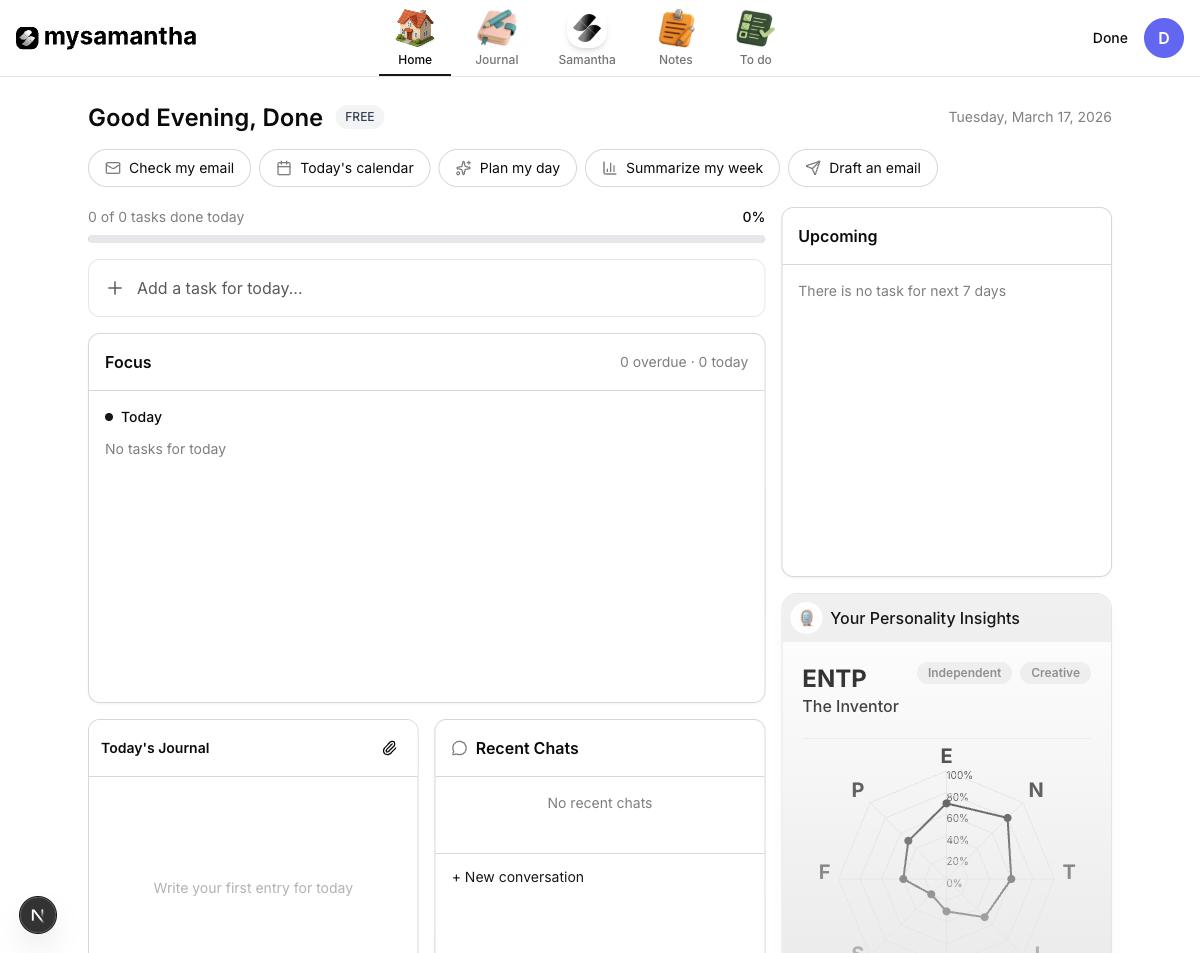Viewport: 1200px width, 953px height.
Task: Click the Draft an email button
Action: coord(863,168)
